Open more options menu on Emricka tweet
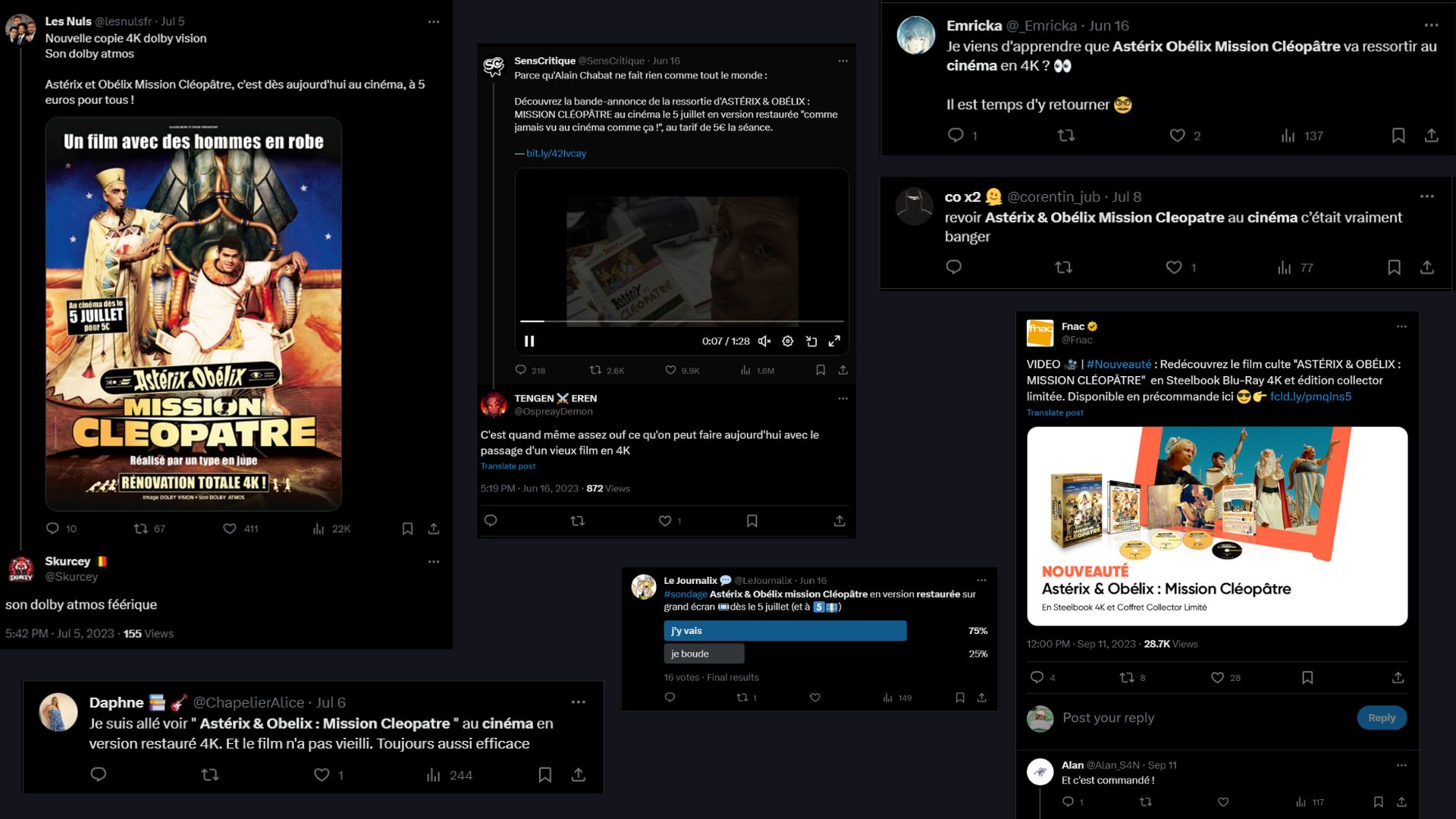The width and height of the screenshot is (1456, 819). [x=1431, y=26]
